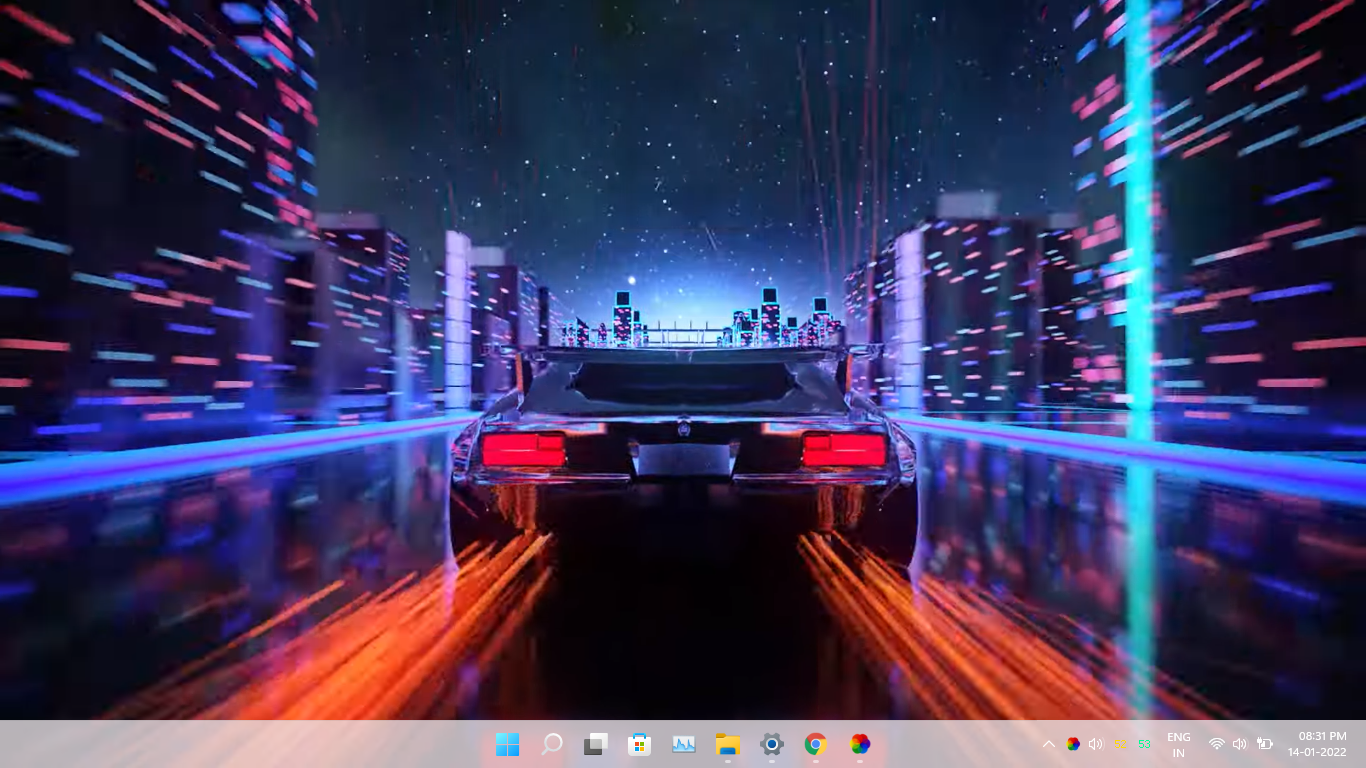This screenshot has height=768, width=1366.
Task: Launch Google Chrome
Action: 815,744
